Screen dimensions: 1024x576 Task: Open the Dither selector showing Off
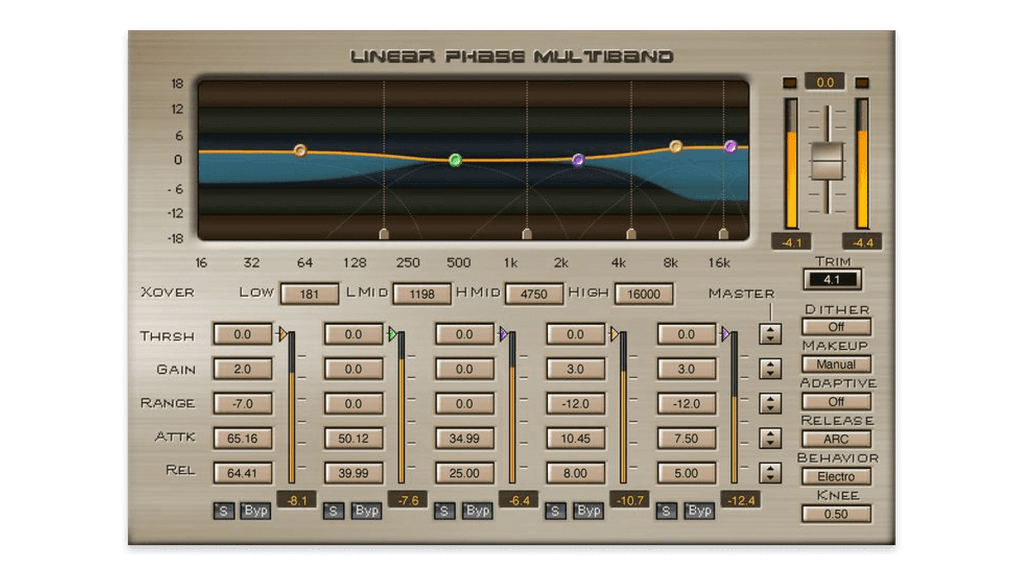pos(838,326)
